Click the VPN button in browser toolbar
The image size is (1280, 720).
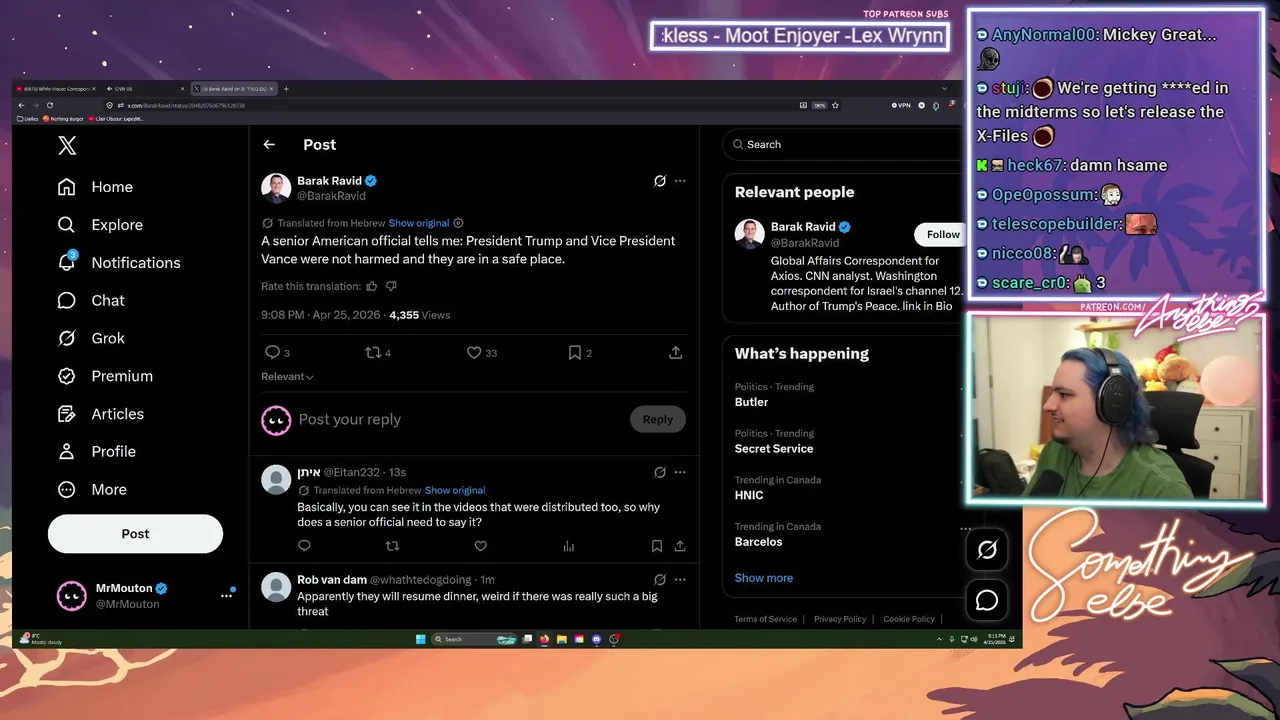click(x=901, y=105)
